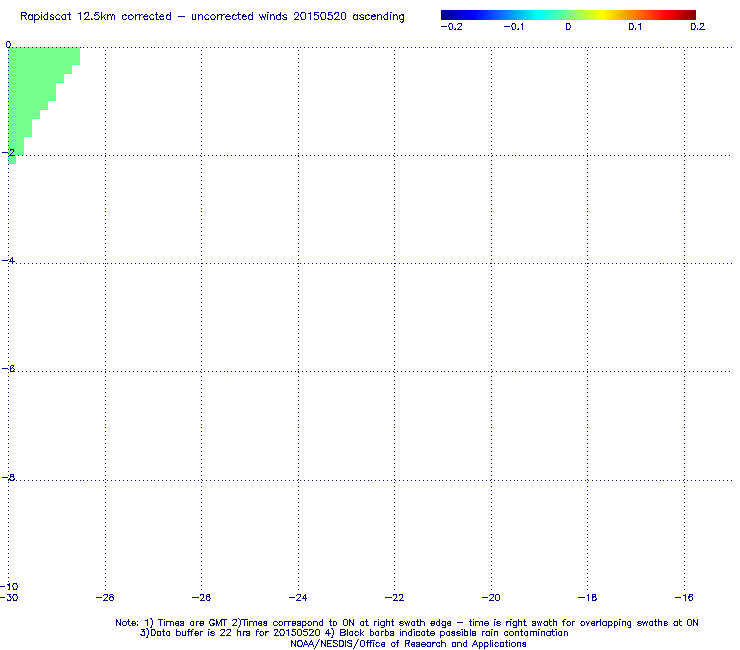The height and width of the screenshot is (650, 740).
Task: Click the -0.1 colorbar label
Action: coord(513,27)
